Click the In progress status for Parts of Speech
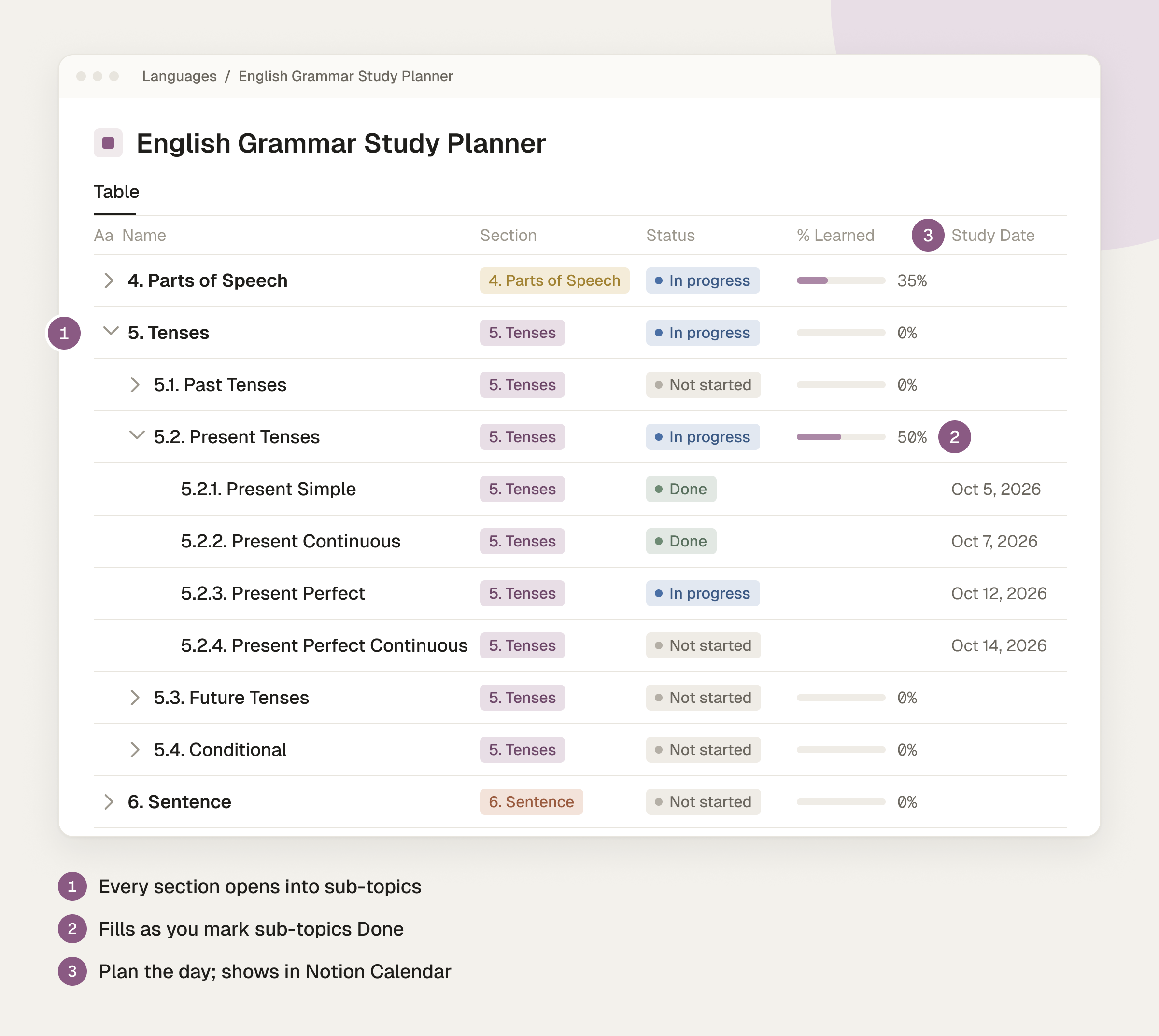 [x=703, y=280]
